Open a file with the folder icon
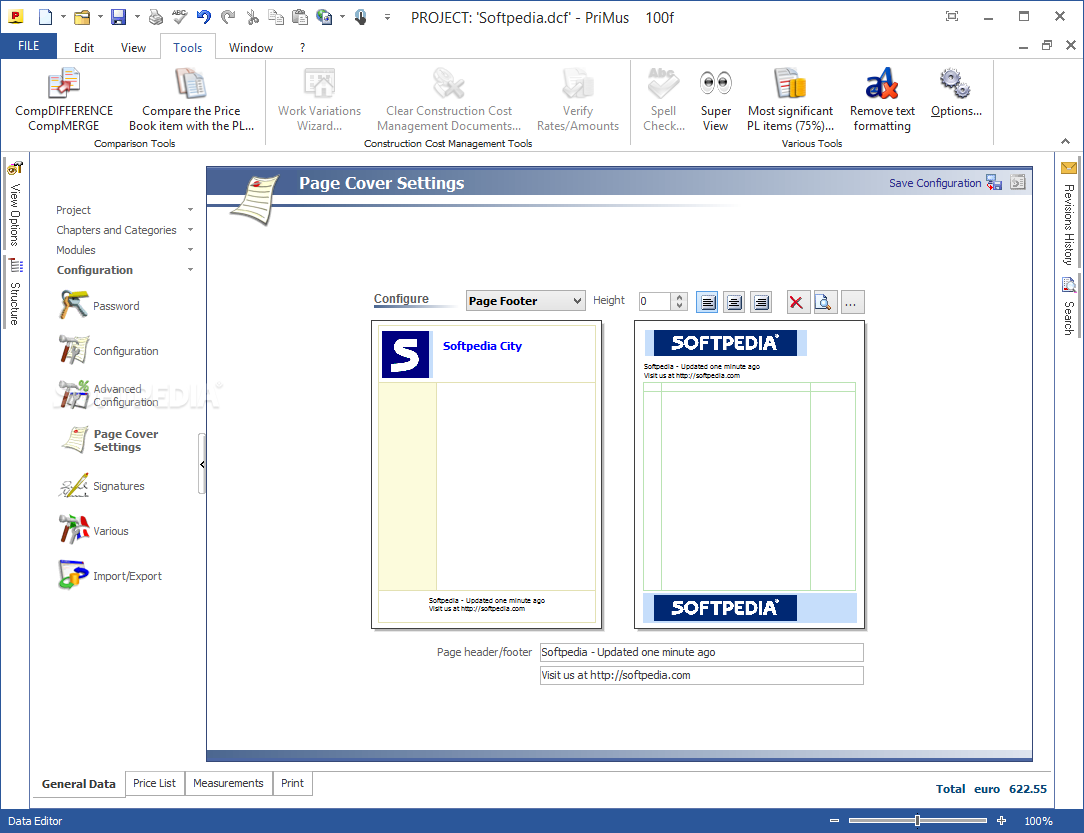 (x=82, y=17)
